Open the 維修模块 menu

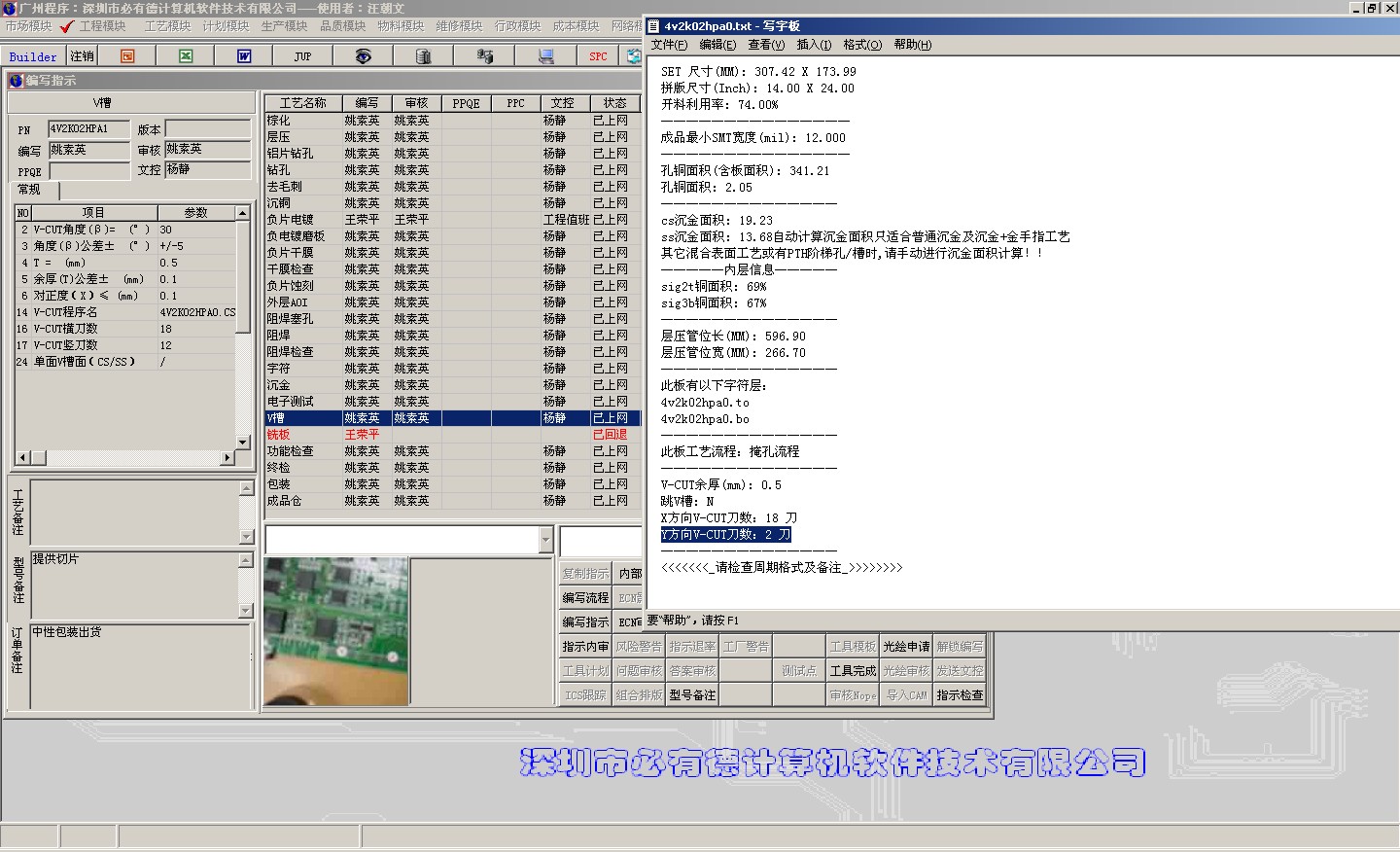(x=459, y=26)
